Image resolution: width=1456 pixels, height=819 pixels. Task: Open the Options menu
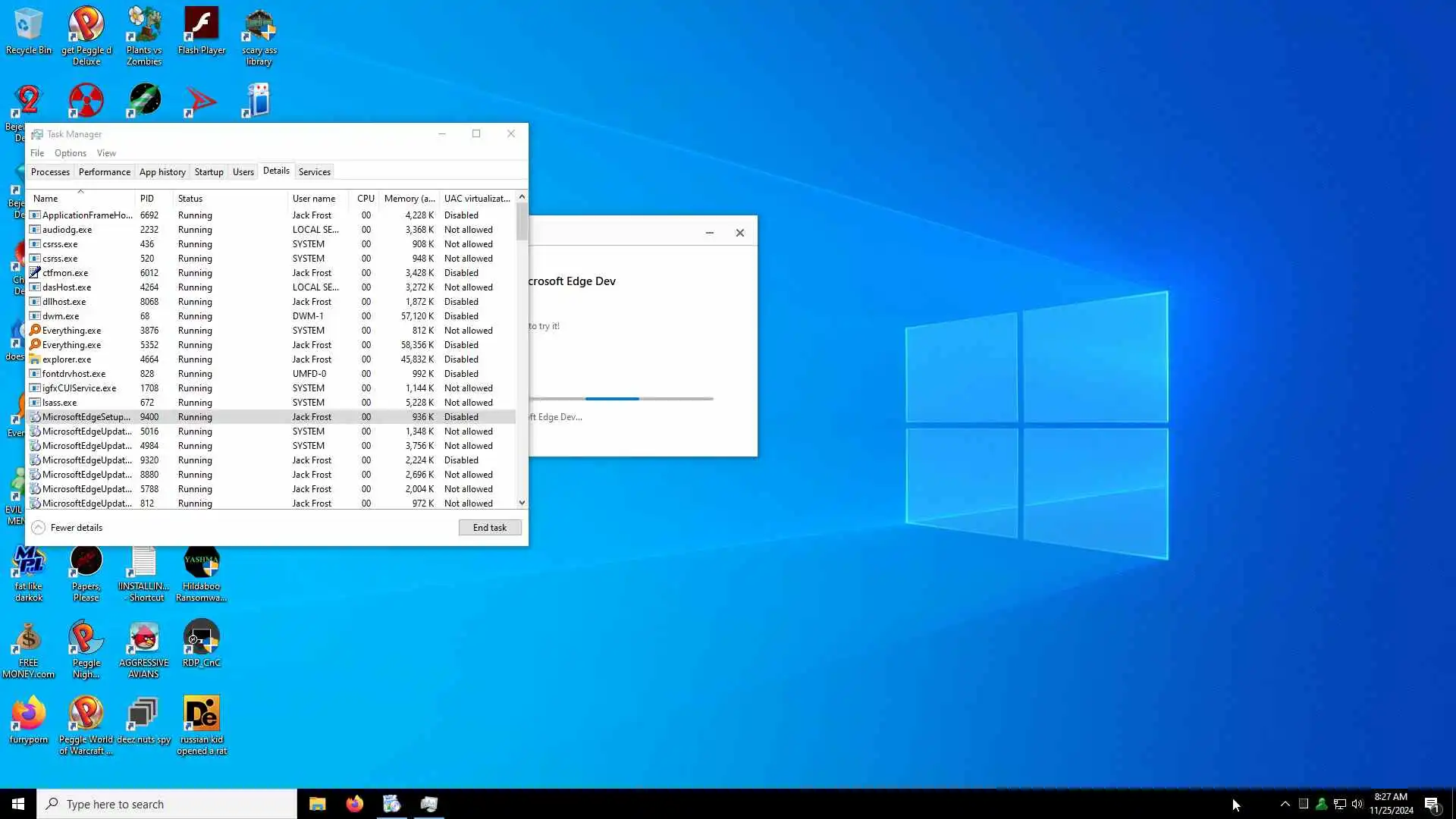[70, 153]
